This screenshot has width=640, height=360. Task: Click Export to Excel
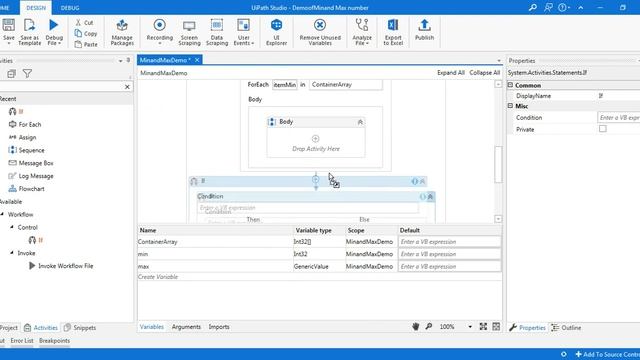[393, 32]
